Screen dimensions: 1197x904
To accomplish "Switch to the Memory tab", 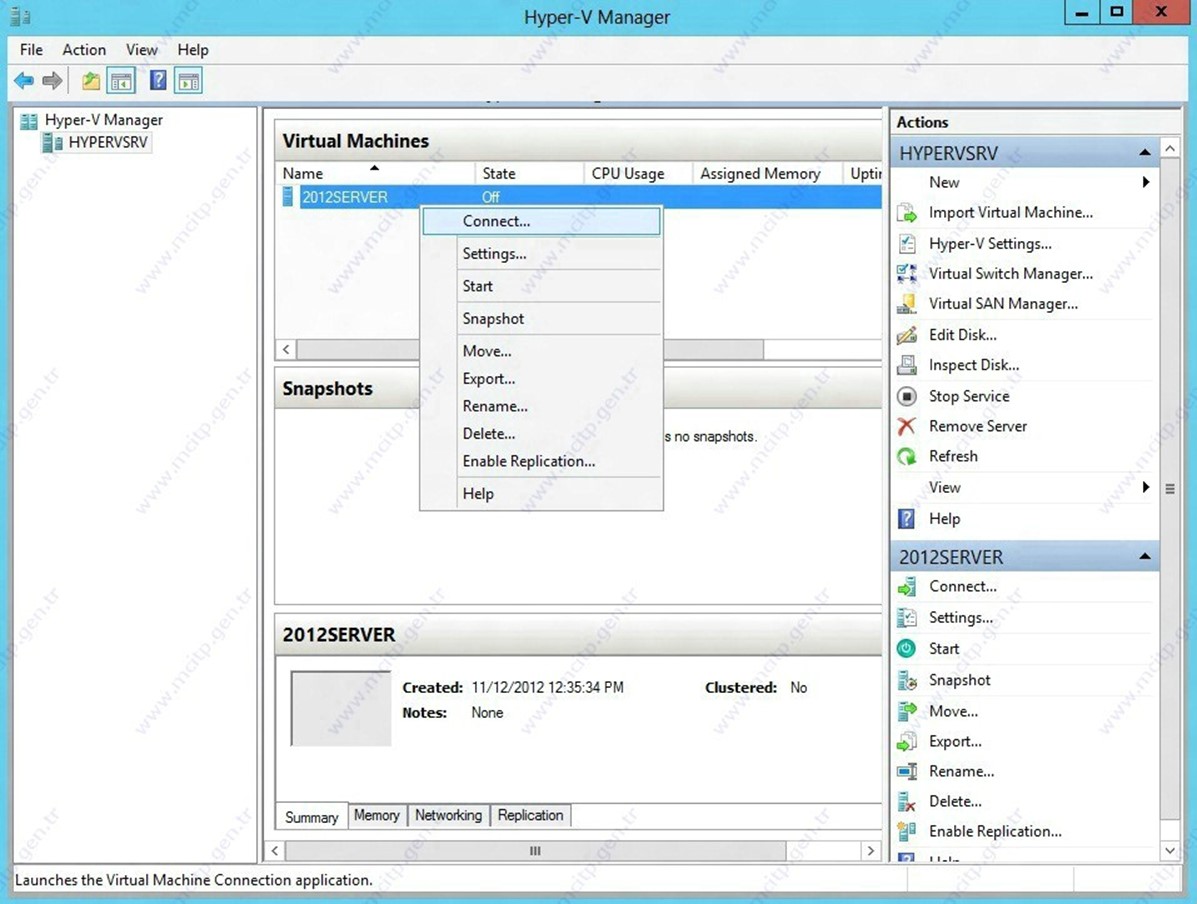I will [377, 815].
